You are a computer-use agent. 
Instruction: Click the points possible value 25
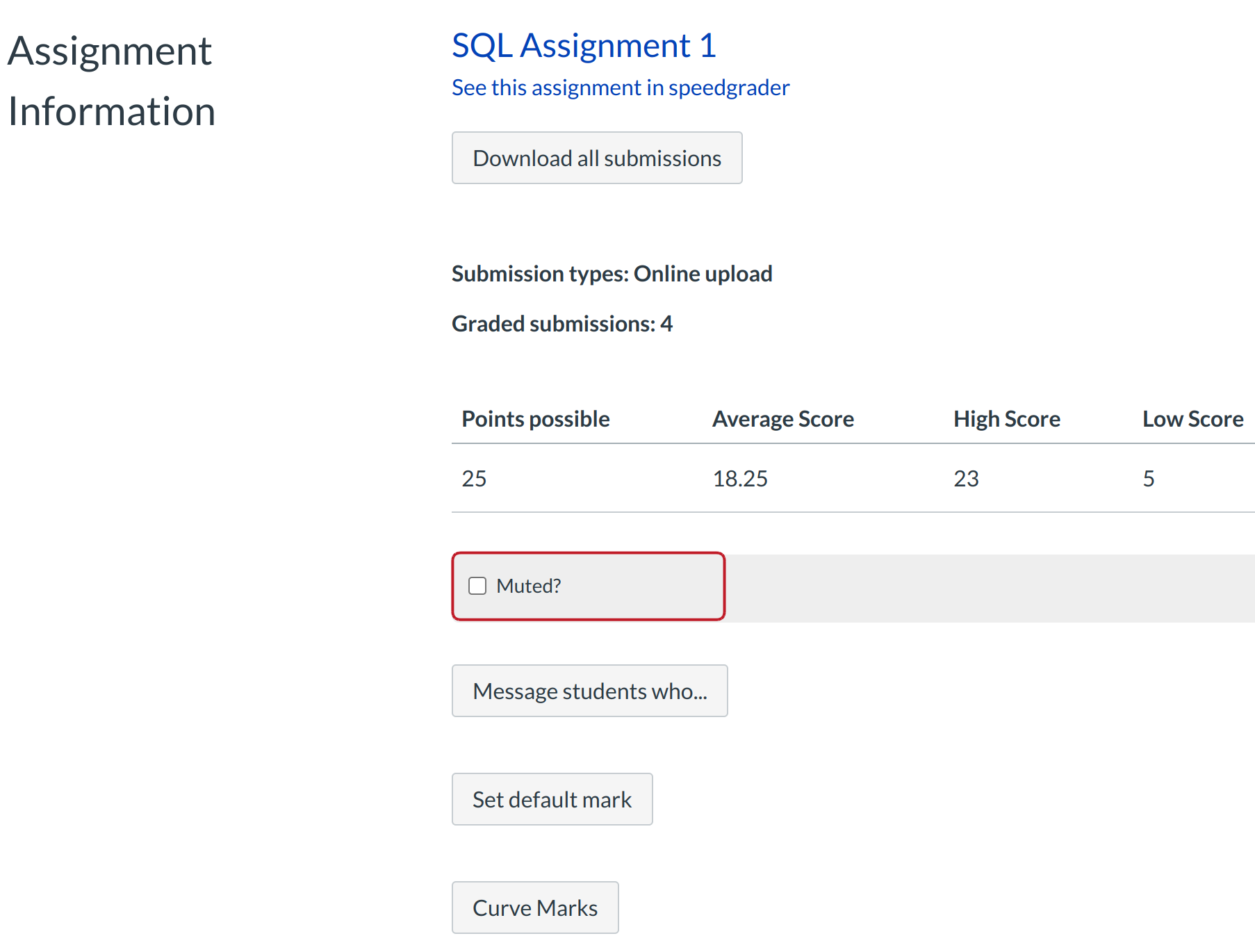pyautogui.click(x=474, y=479)
